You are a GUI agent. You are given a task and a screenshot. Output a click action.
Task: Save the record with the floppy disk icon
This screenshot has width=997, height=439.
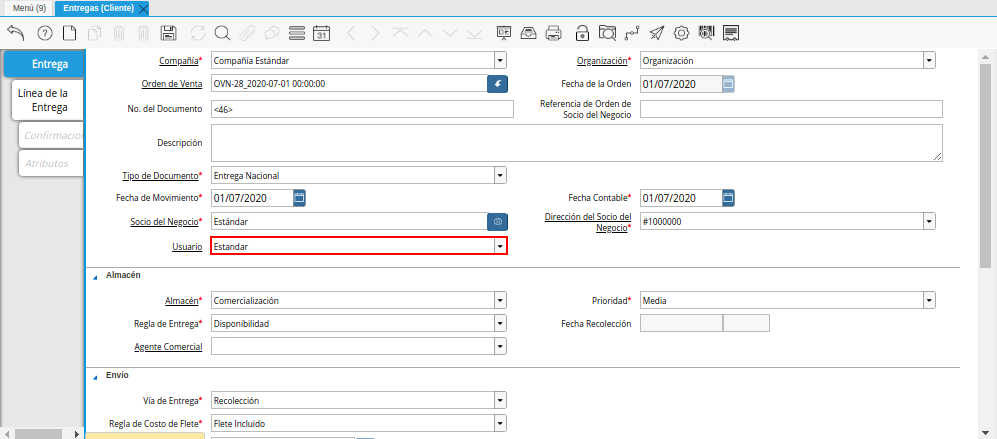(169, 33)
